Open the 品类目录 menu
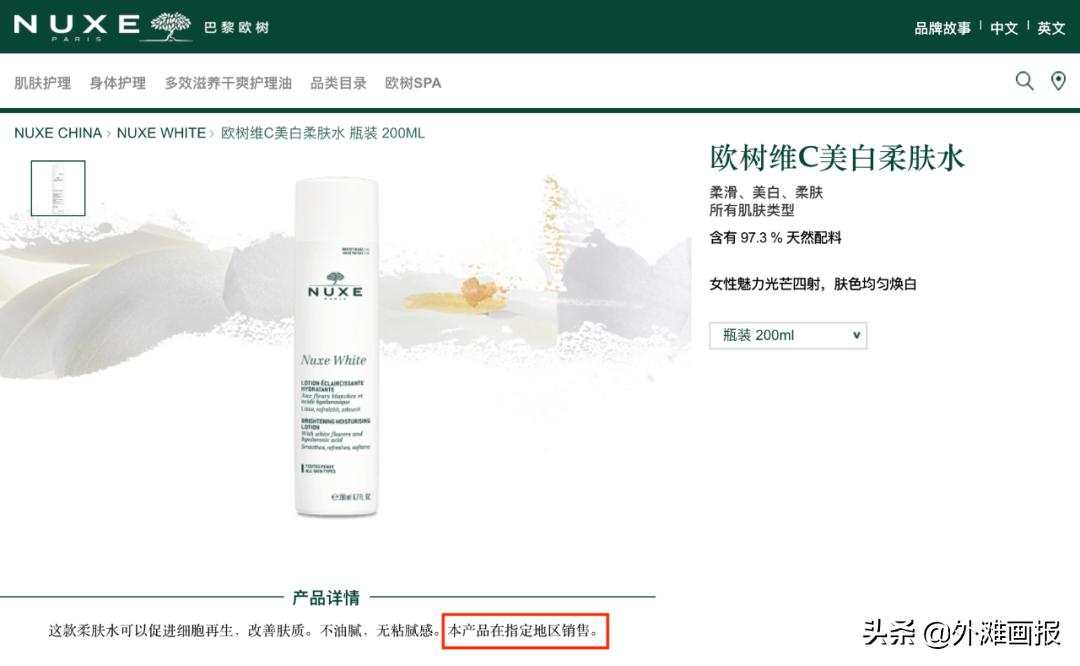1080x666 pixels. [x=338, y=83]
